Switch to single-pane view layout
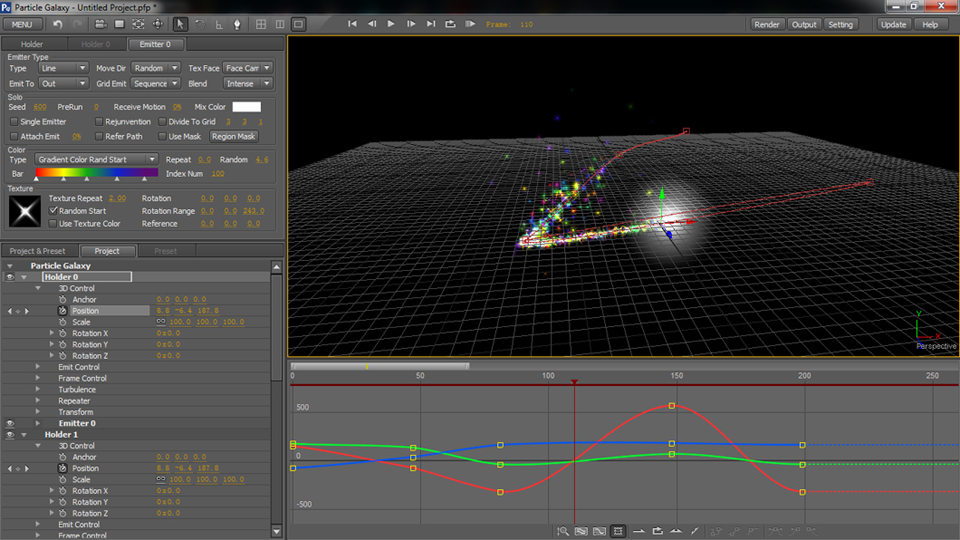Viewport: 960px width, 540px height. click(298, 24)
